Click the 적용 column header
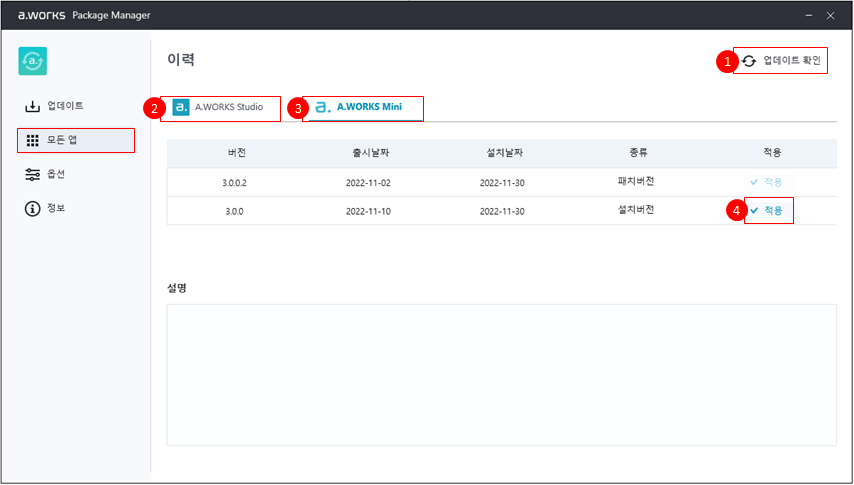Image resolution: width=854 pixels, height=485 pixels. 772,153
